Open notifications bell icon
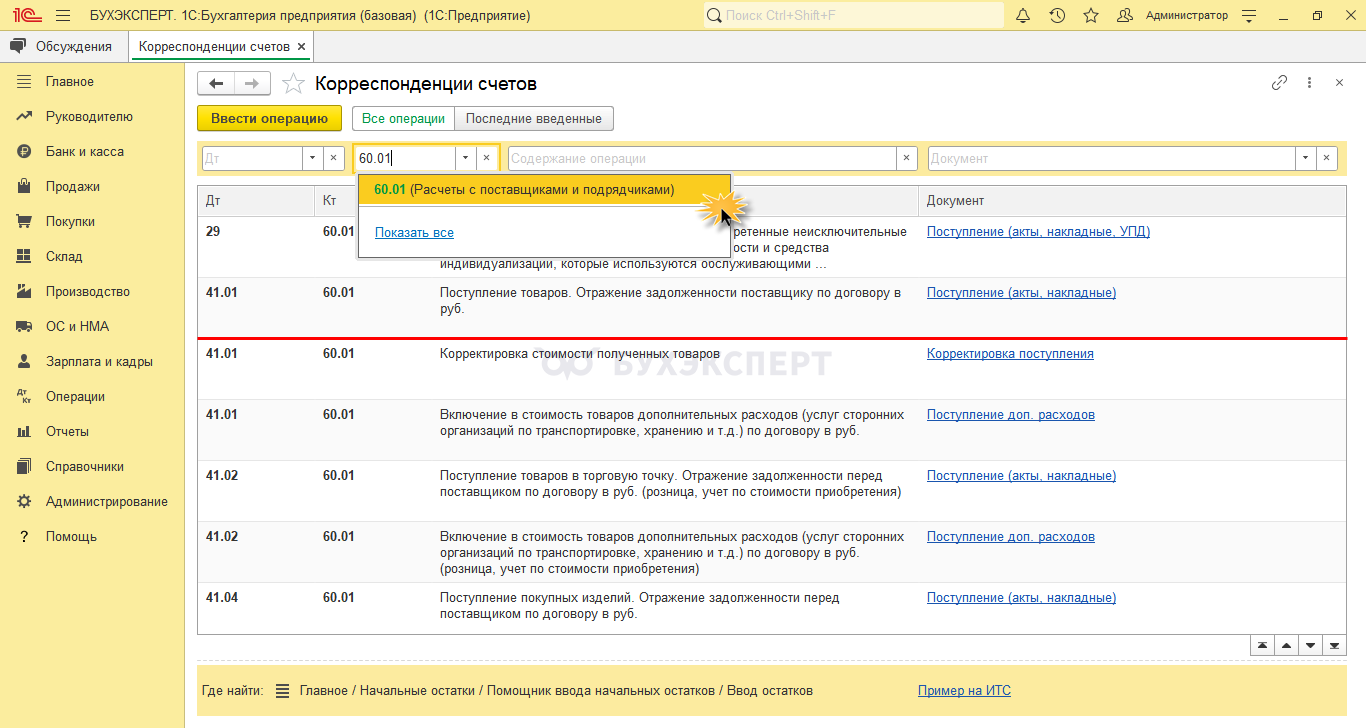 [x=1023, y=16]
